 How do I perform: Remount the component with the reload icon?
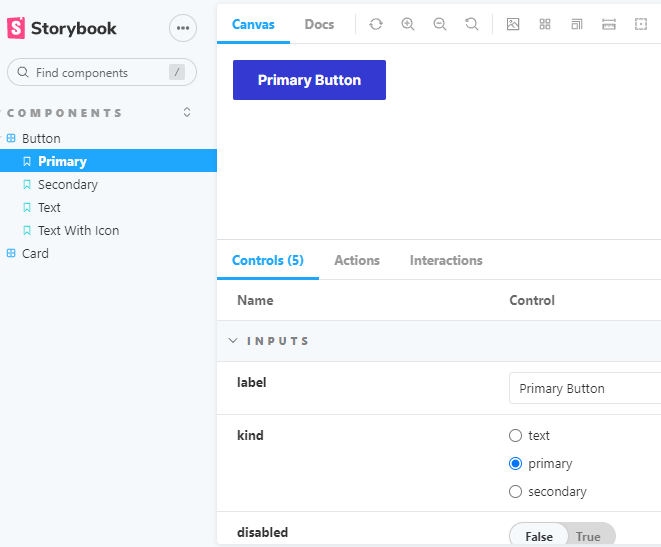point(376,24)
